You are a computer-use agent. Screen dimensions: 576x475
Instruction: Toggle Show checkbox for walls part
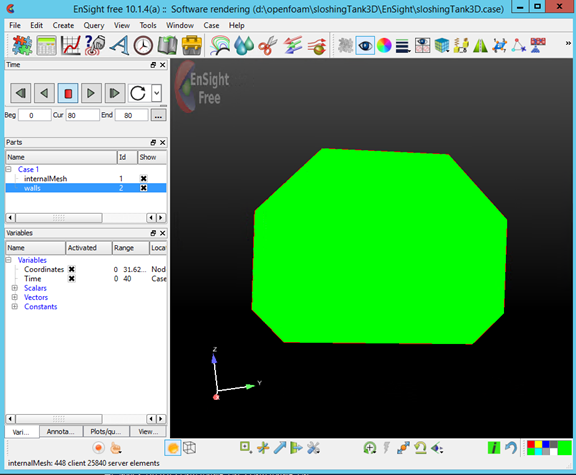pyautogui.click(x=144, y=188)
